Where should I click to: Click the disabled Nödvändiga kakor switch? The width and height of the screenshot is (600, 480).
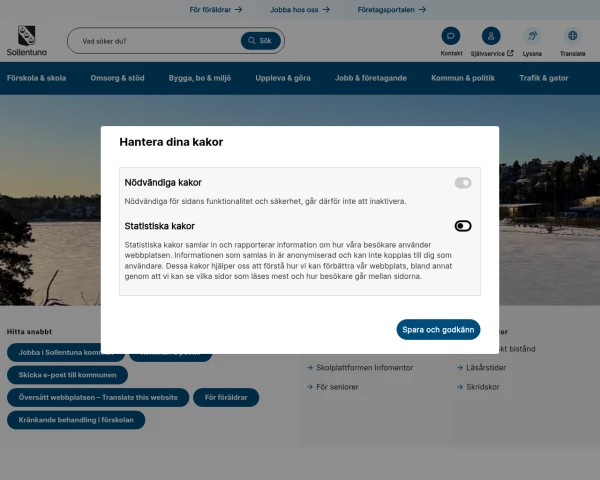coord(463,183)
